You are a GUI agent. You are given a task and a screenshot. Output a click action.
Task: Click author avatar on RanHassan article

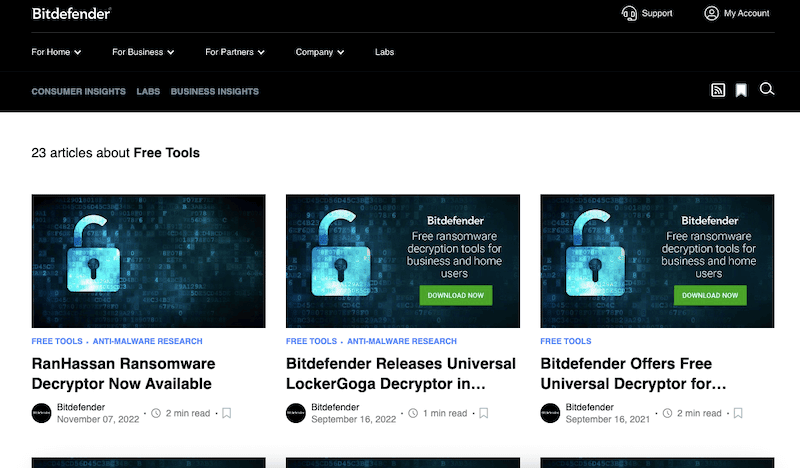click(41, 413)
